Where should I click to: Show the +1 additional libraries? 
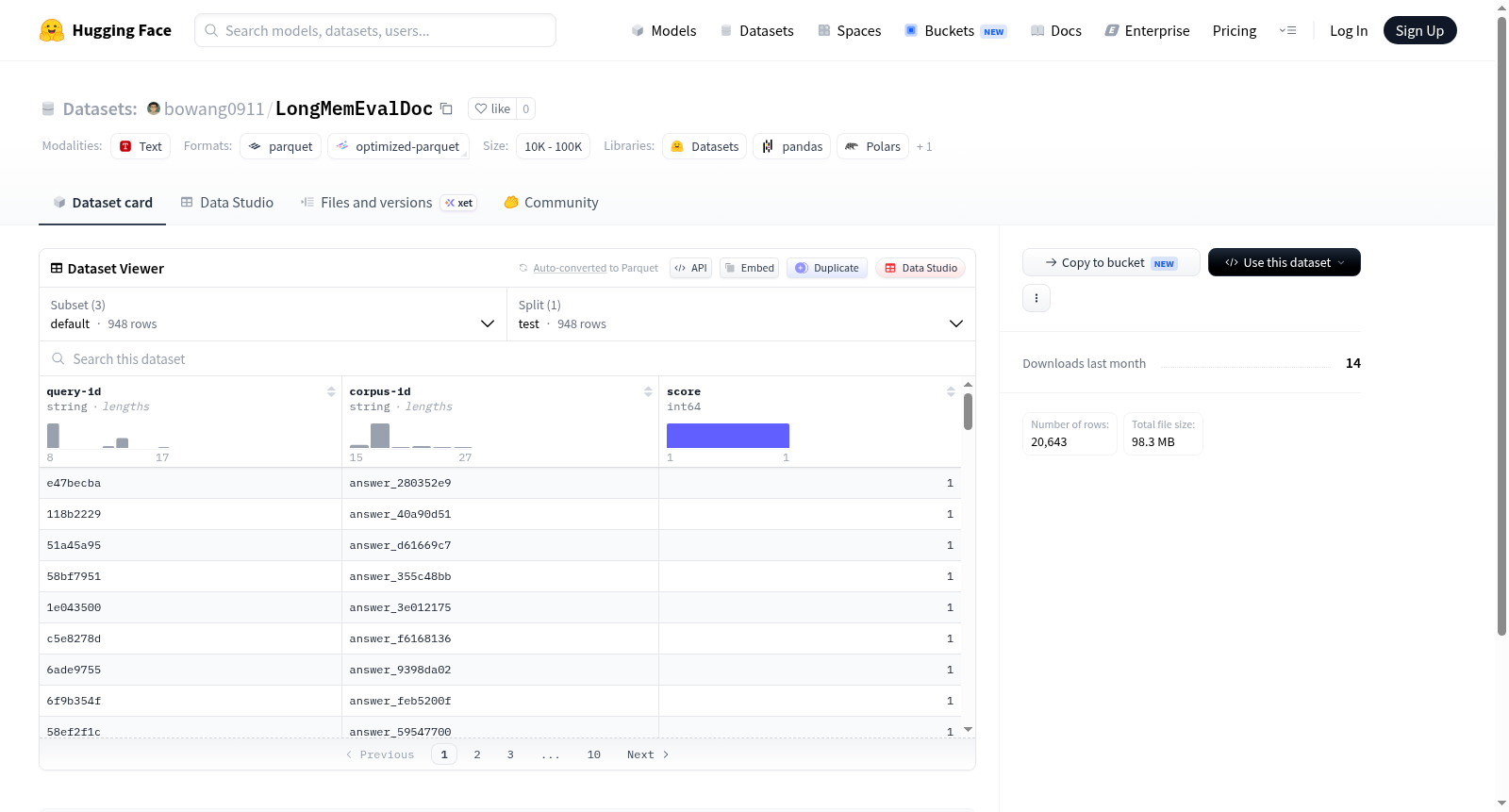tap(924, 146)
